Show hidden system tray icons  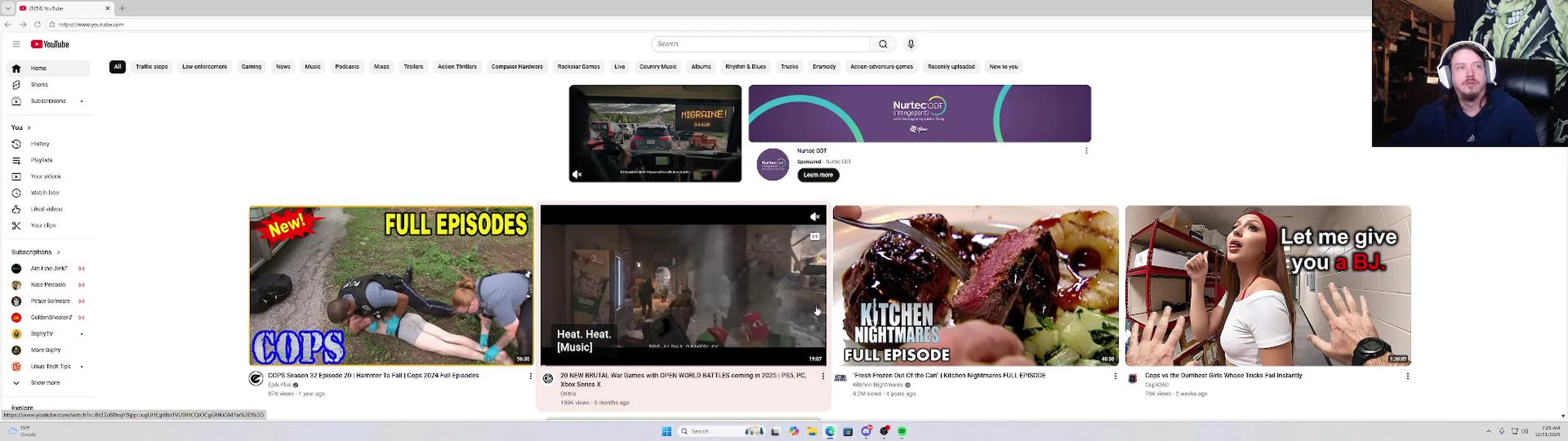(1488, 431)
